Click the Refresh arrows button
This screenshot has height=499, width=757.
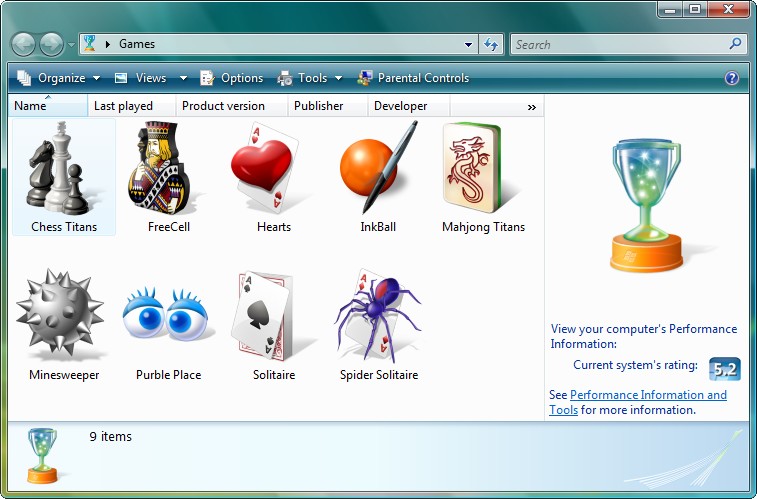[491, 44]
